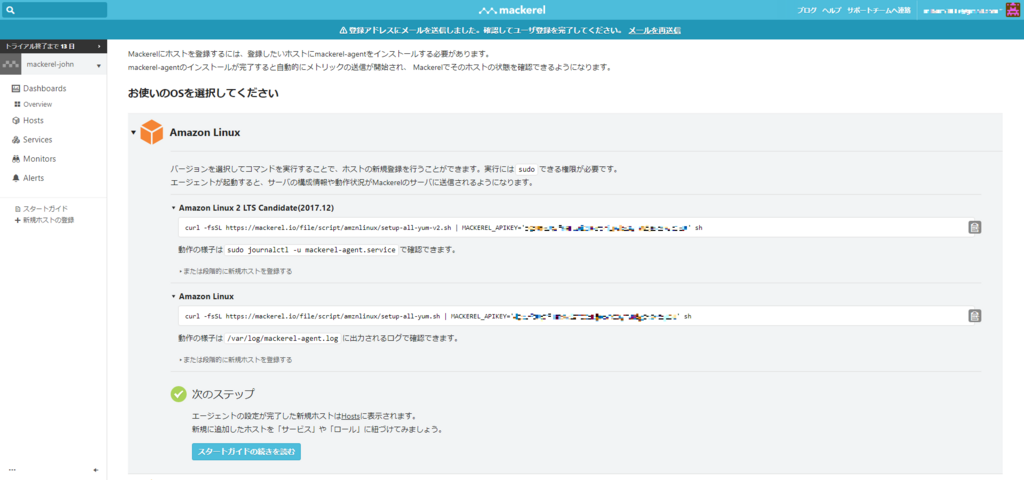Open Overview in sidebar

click(38, 104)
